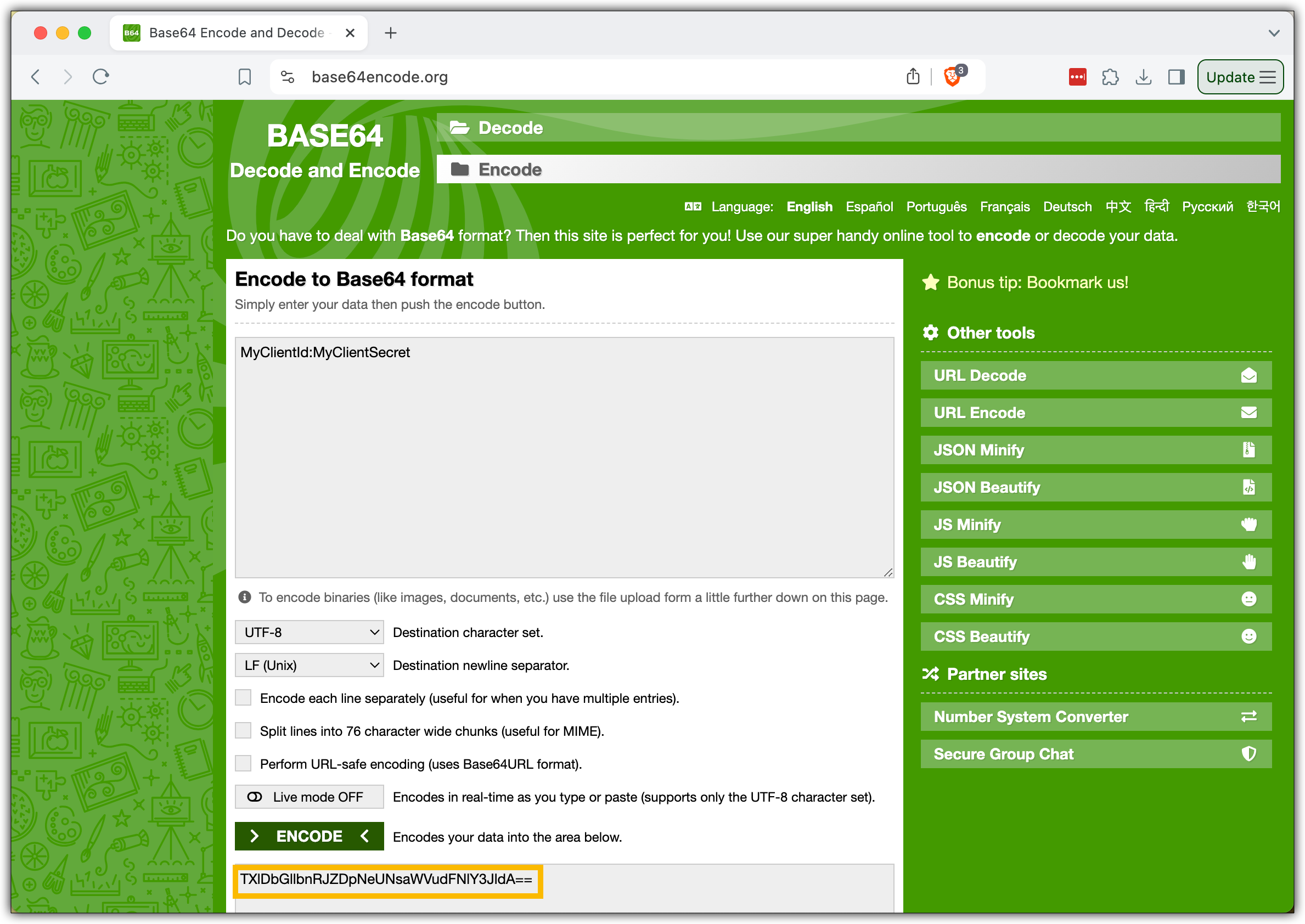1305x924 pixels.
Task: Go back with the browser back arrow
Action: 36,77
